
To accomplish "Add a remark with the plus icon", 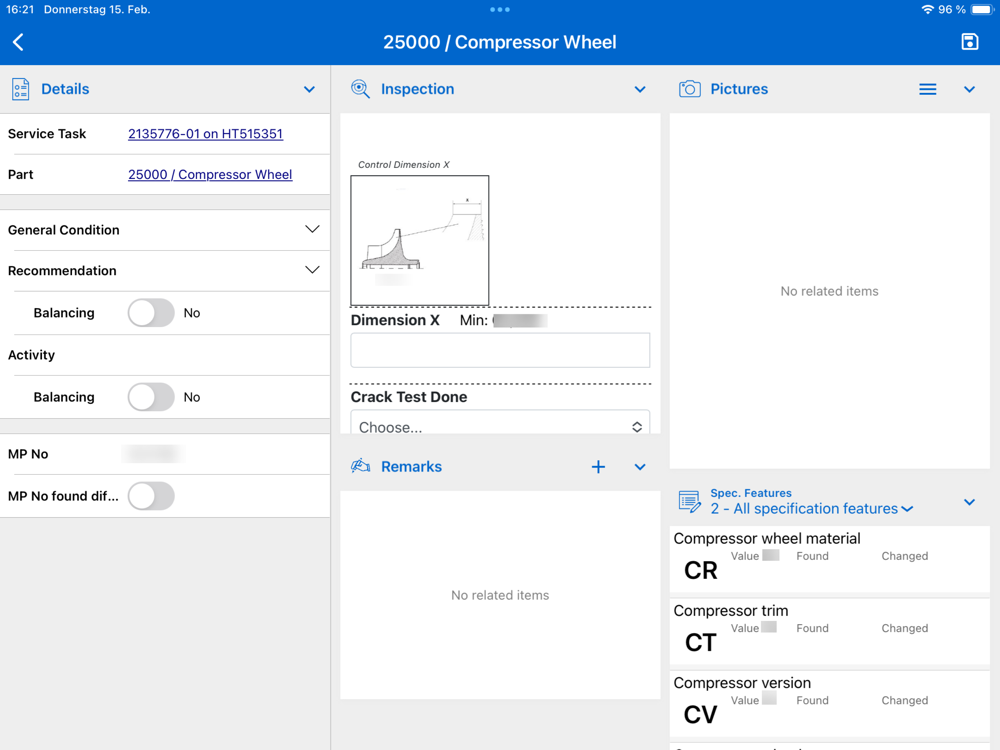I will (x=598, y=467).
